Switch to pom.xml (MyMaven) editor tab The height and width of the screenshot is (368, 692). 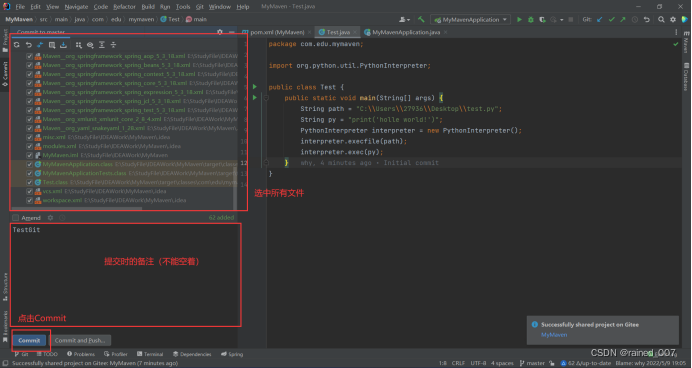click(277, 32)
